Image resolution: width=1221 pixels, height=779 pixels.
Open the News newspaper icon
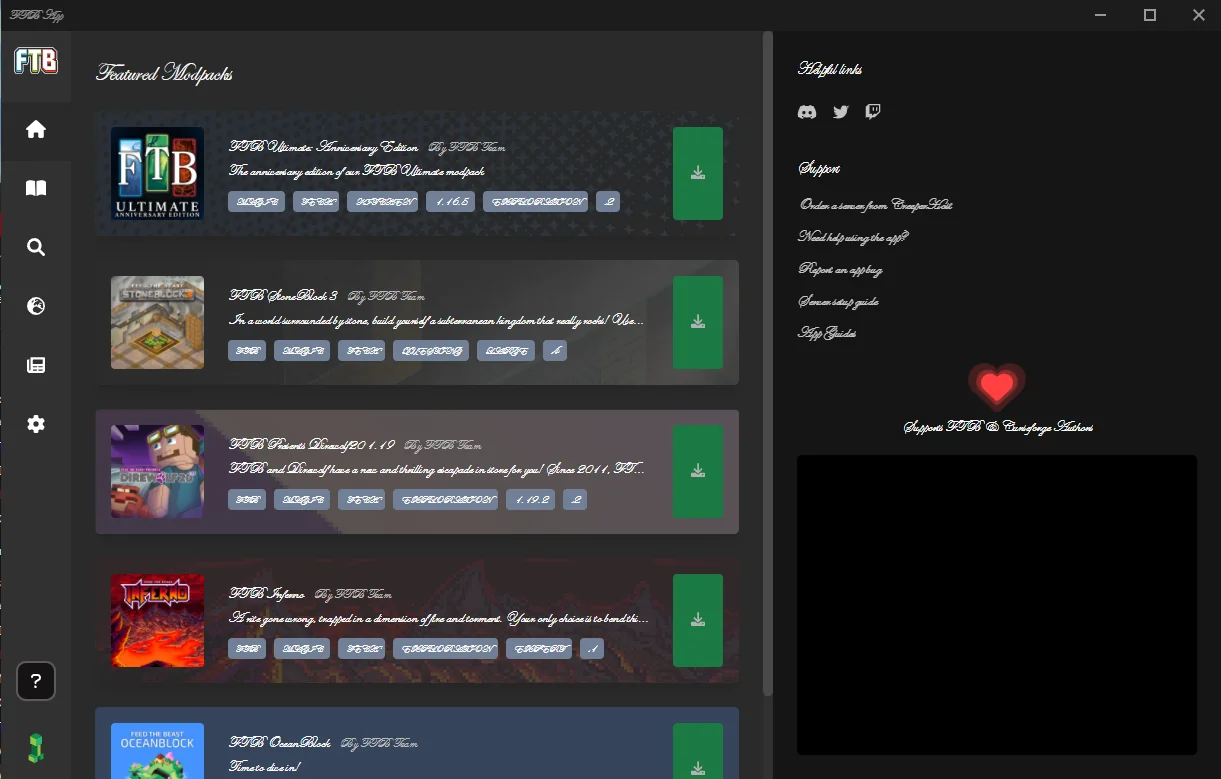[36, 365]
